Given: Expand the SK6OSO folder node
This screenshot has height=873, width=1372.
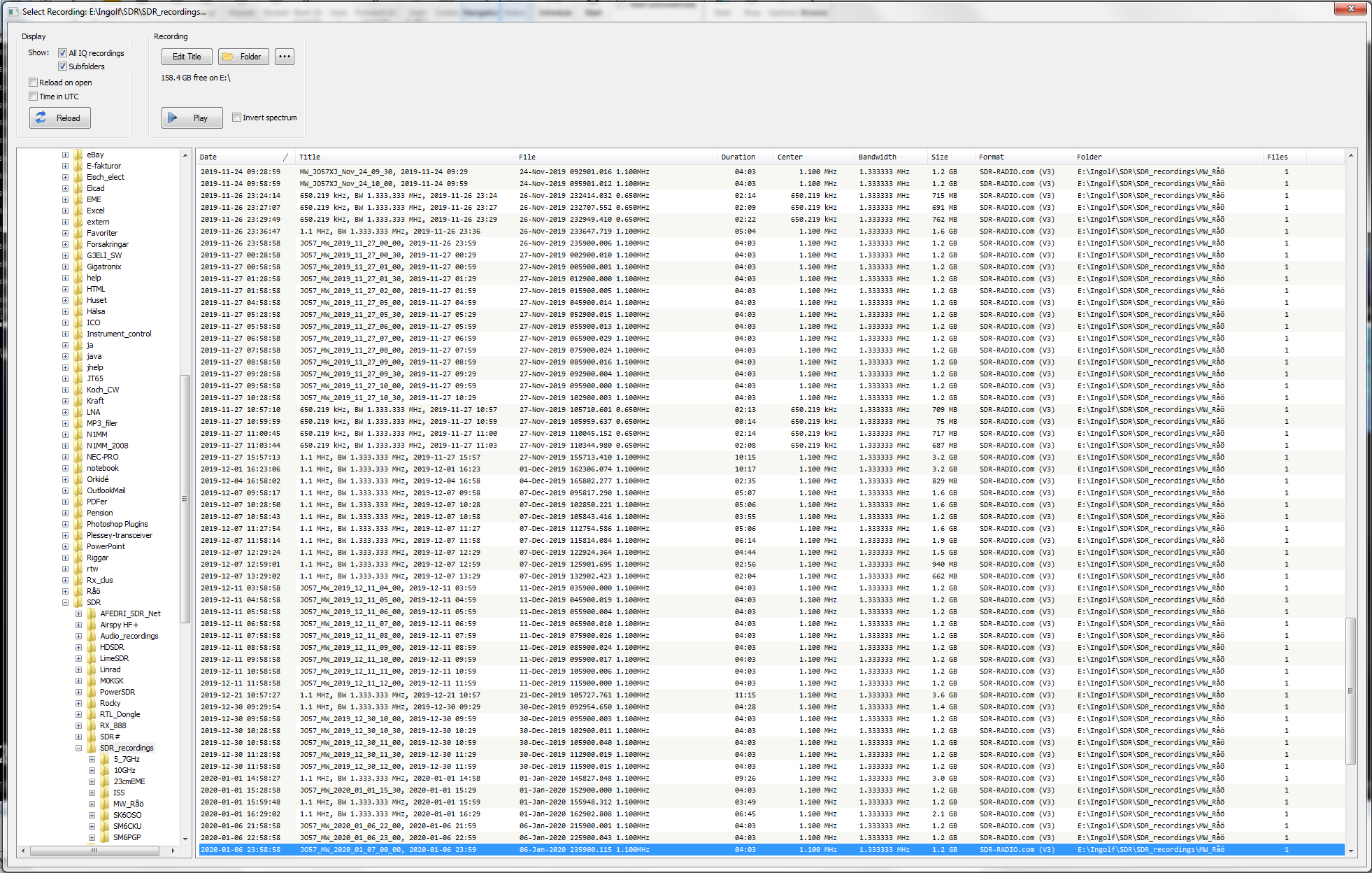Looking at the screenshot, I should coord(92,815).
